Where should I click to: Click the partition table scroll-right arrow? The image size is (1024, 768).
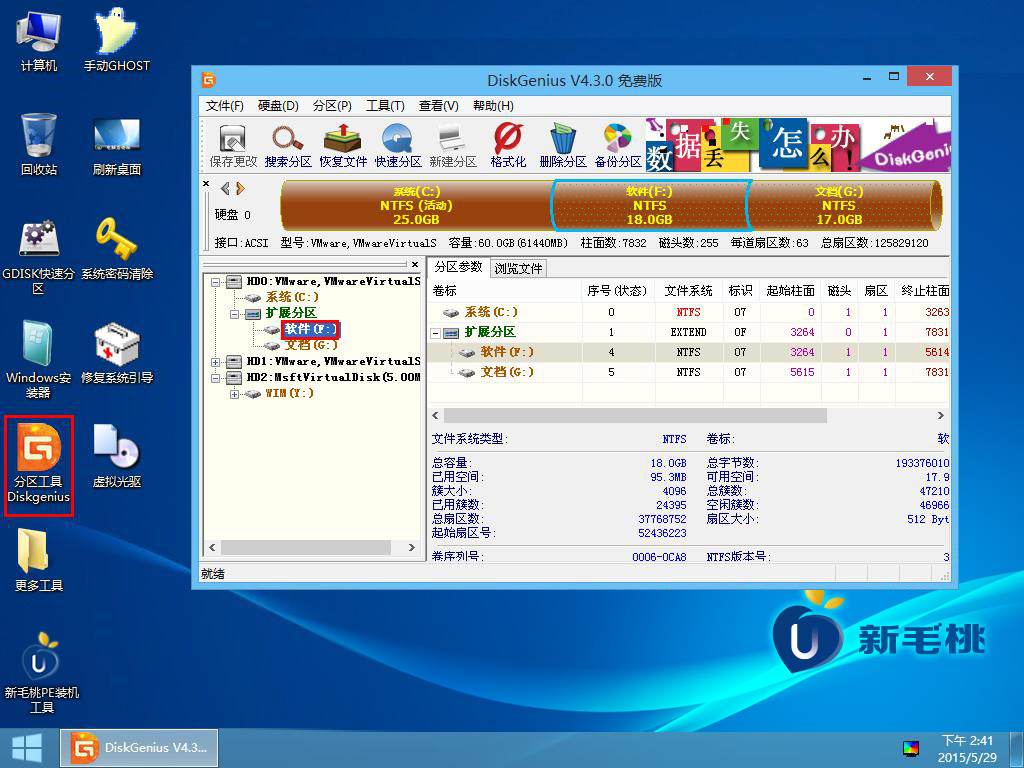(940, 416)
